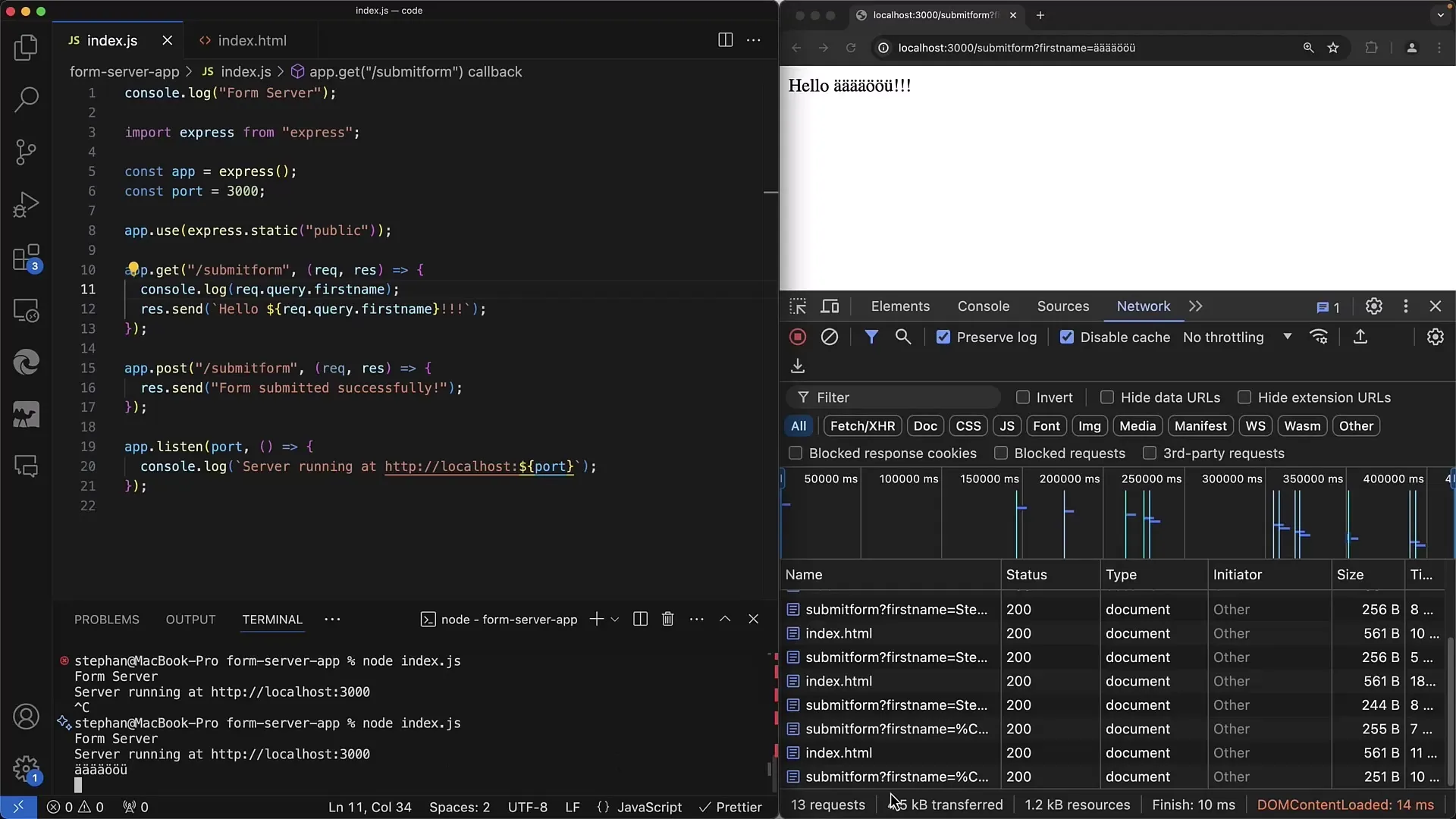This screenshot has width=1456, height=819.
Task: Click the Extensions icon in VS Code sidebar
Action: click(26, 257)
